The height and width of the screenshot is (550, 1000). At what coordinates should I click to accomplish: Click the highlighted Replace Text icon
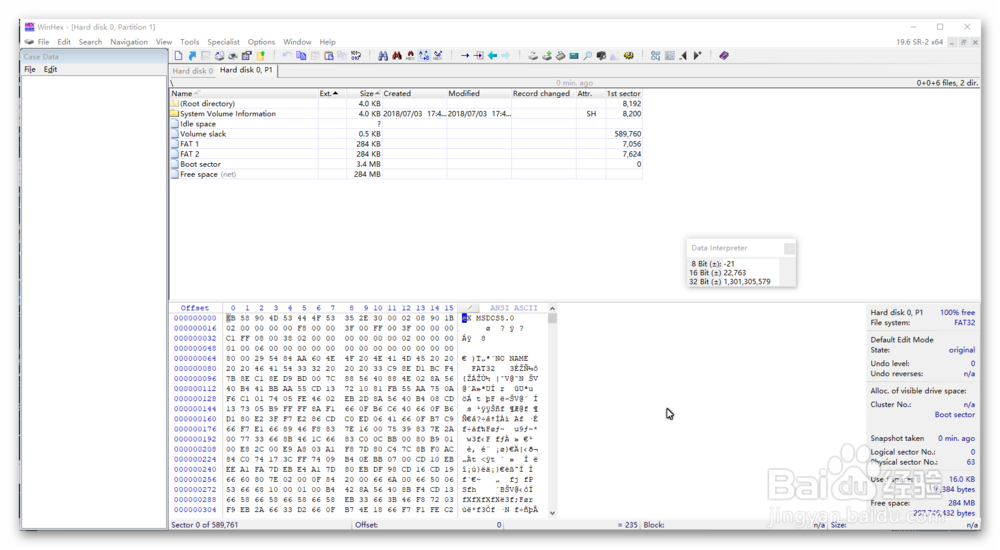point(424,56)
